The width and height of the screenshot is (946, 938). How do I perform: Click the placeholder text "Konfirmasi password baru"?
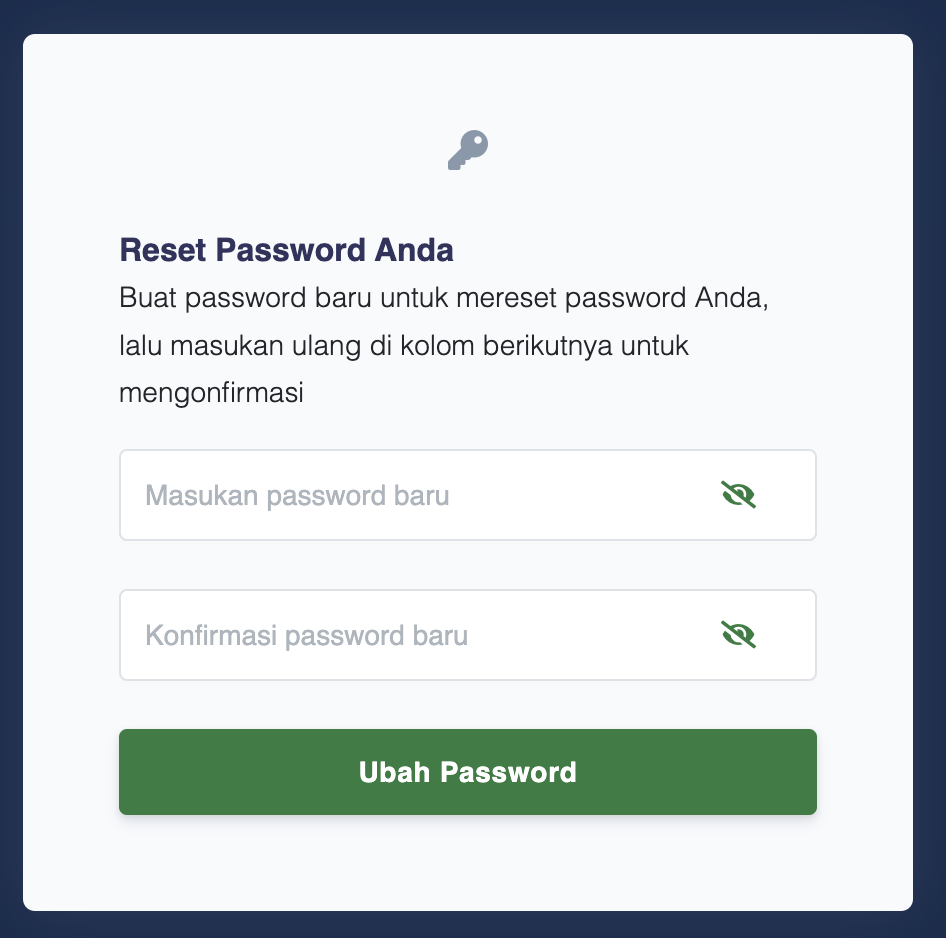tap(306, 635)
